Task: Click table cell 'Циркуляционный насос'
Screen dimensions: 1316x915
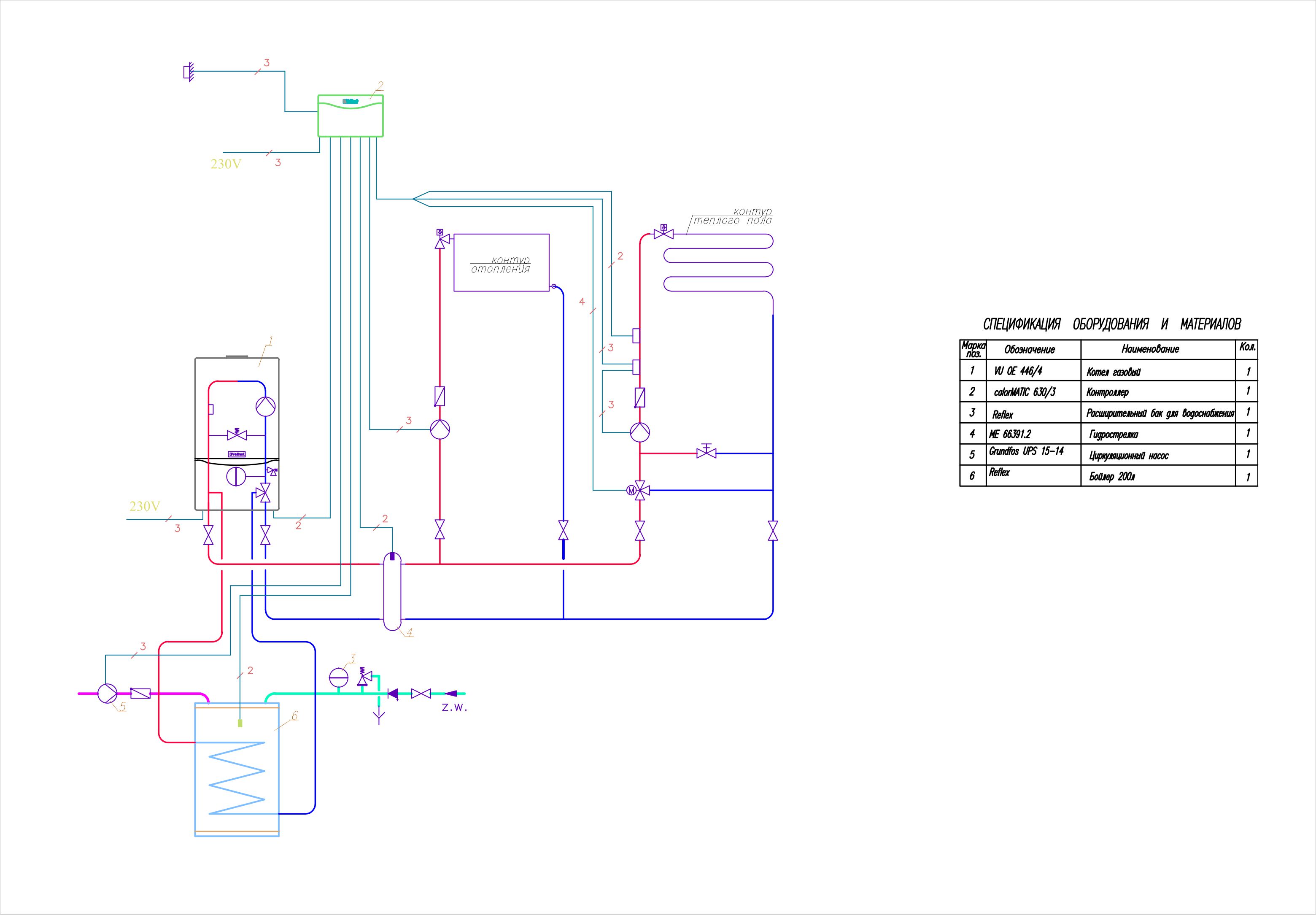Action: click(x=1129, y=456)
